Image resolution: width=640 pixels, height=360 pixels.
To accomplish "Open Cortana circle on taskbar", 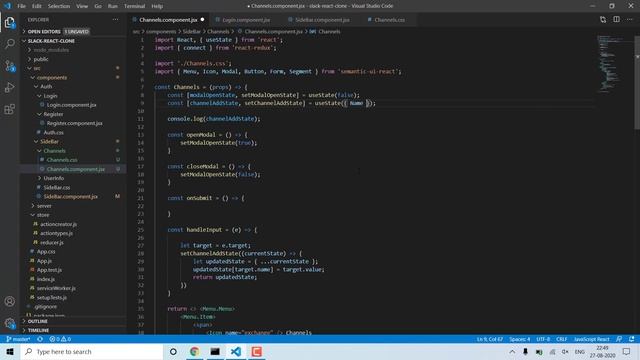I will coord(173,351).
